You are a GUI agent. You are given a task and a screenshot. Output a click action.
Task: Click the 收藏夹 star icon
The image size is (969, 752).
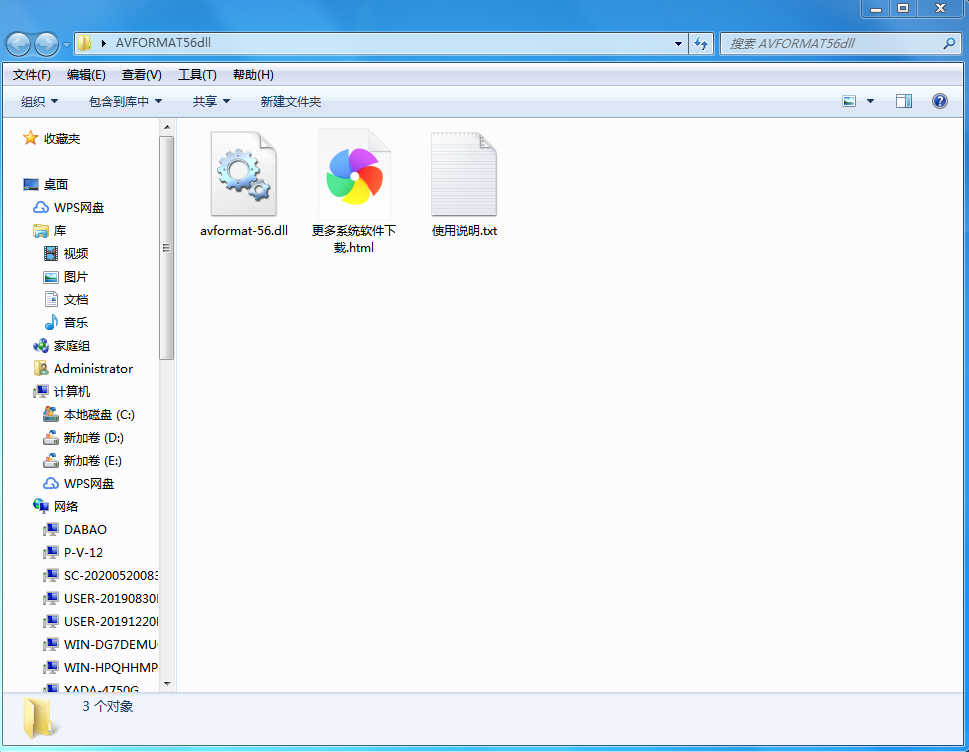[30, 138]
